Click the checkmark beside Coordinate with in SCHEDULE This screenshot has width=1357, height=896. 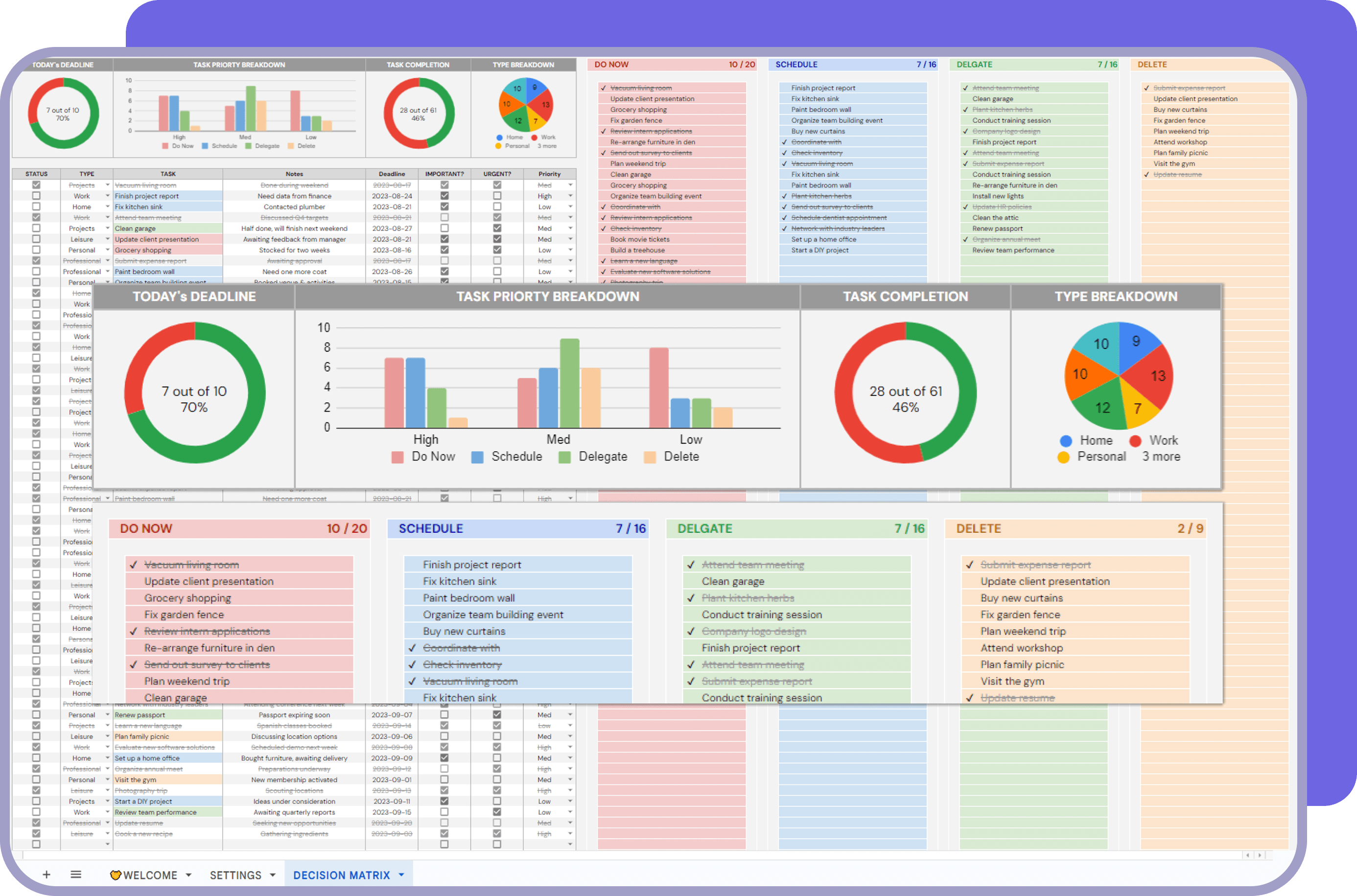(x=412, y=647)
